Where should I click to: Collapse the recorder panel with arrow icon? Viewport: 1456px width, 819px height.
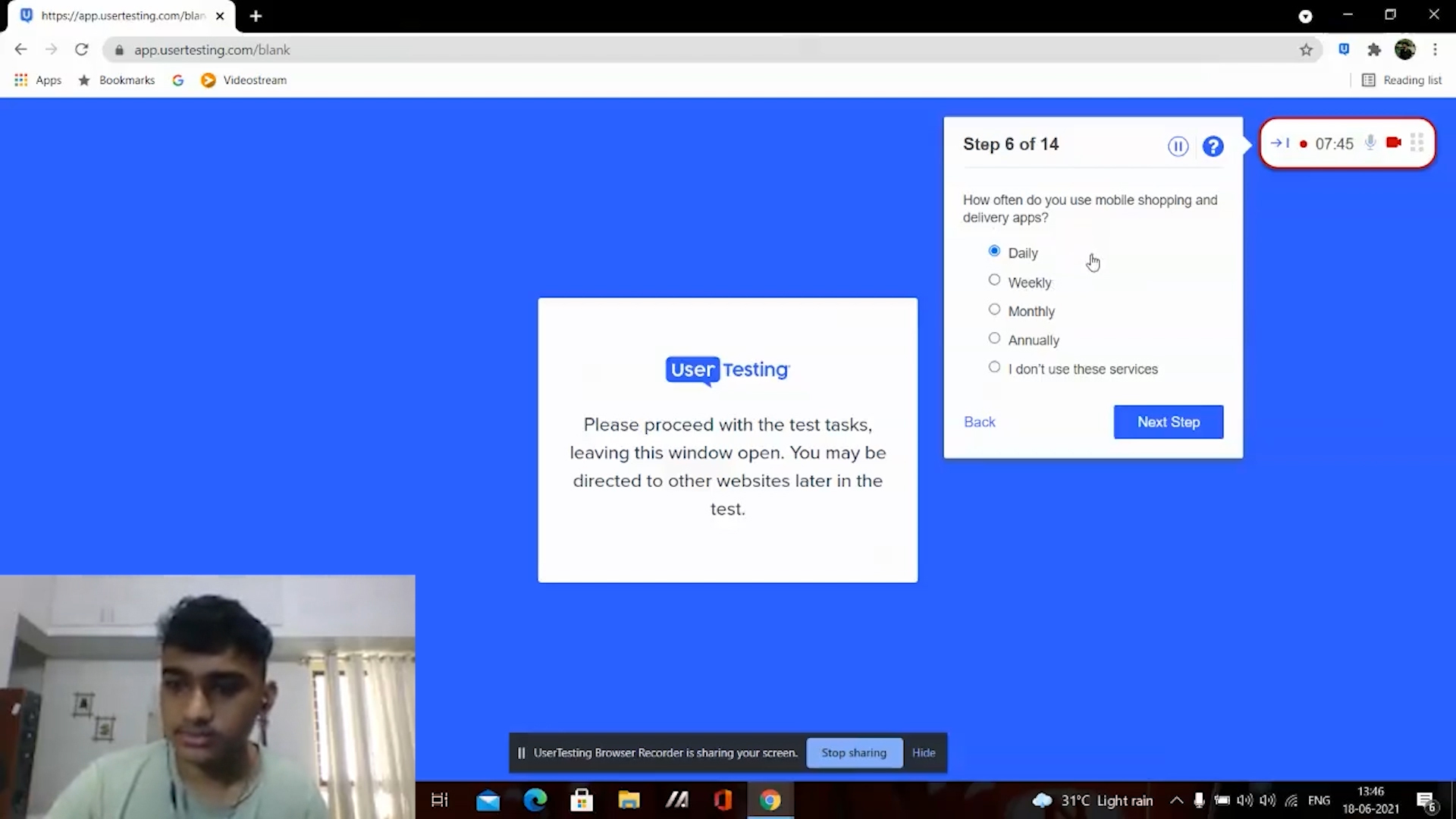coord(1279,143)
